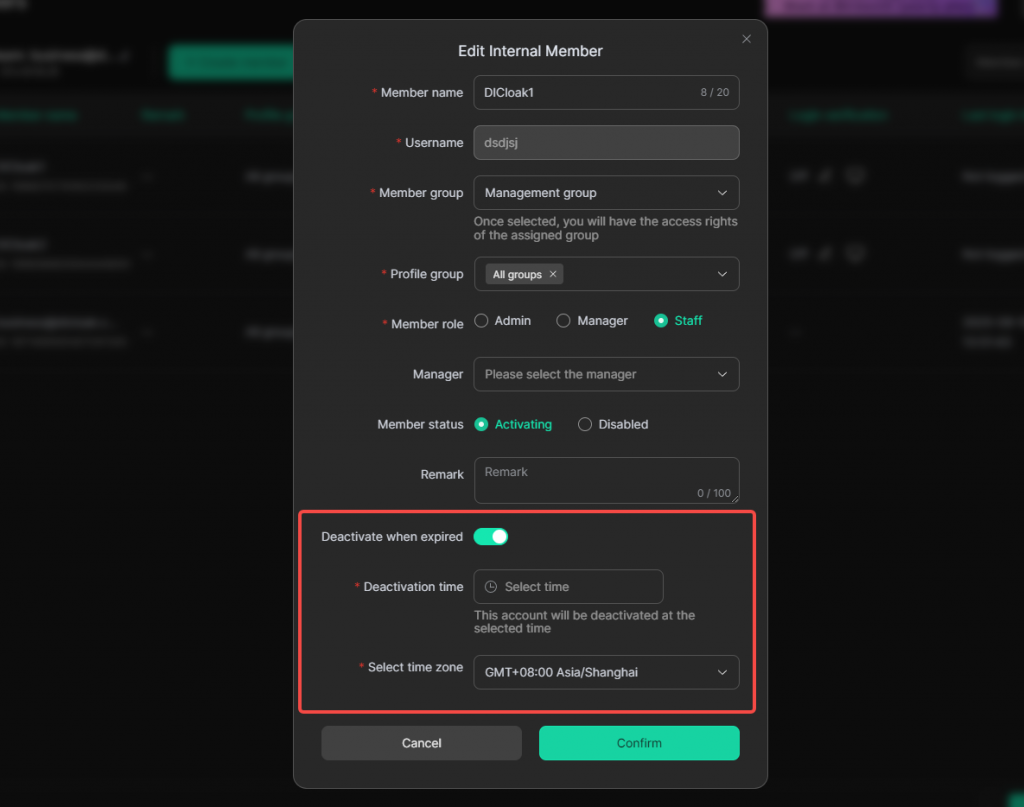Select the Activating member status
1024x807 pixels.
pos(482,424)
